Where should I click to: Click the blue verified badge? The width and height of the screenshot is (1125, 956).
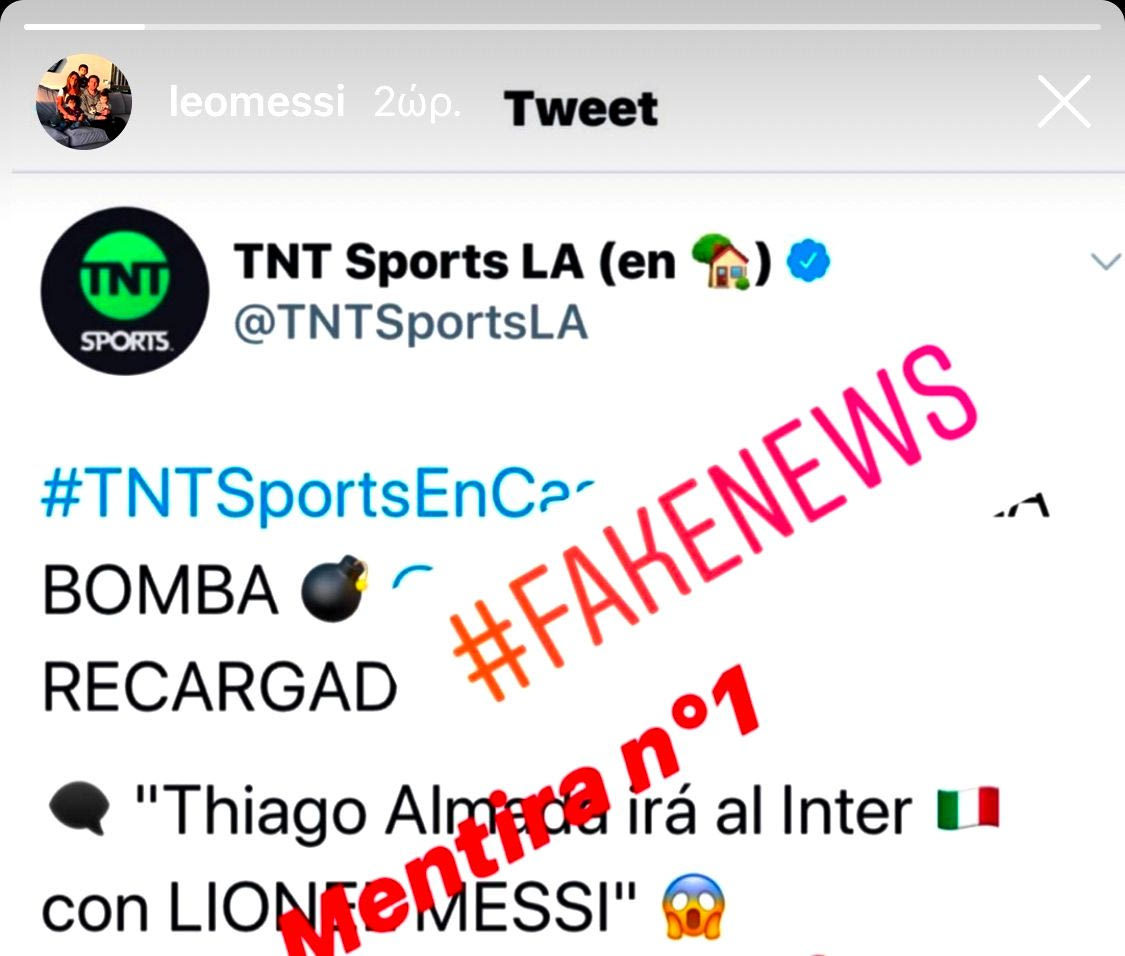(808, 260)
